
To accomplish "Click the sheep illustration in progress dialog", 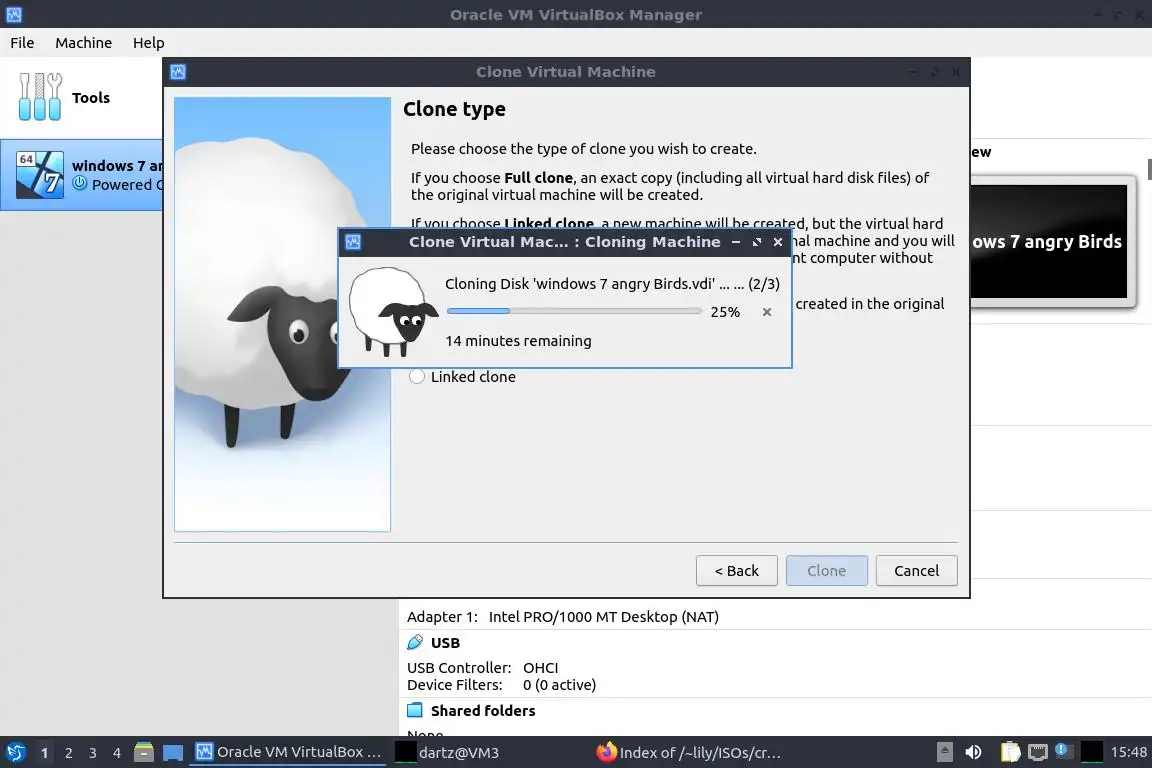I will click(x=392, y=312).
